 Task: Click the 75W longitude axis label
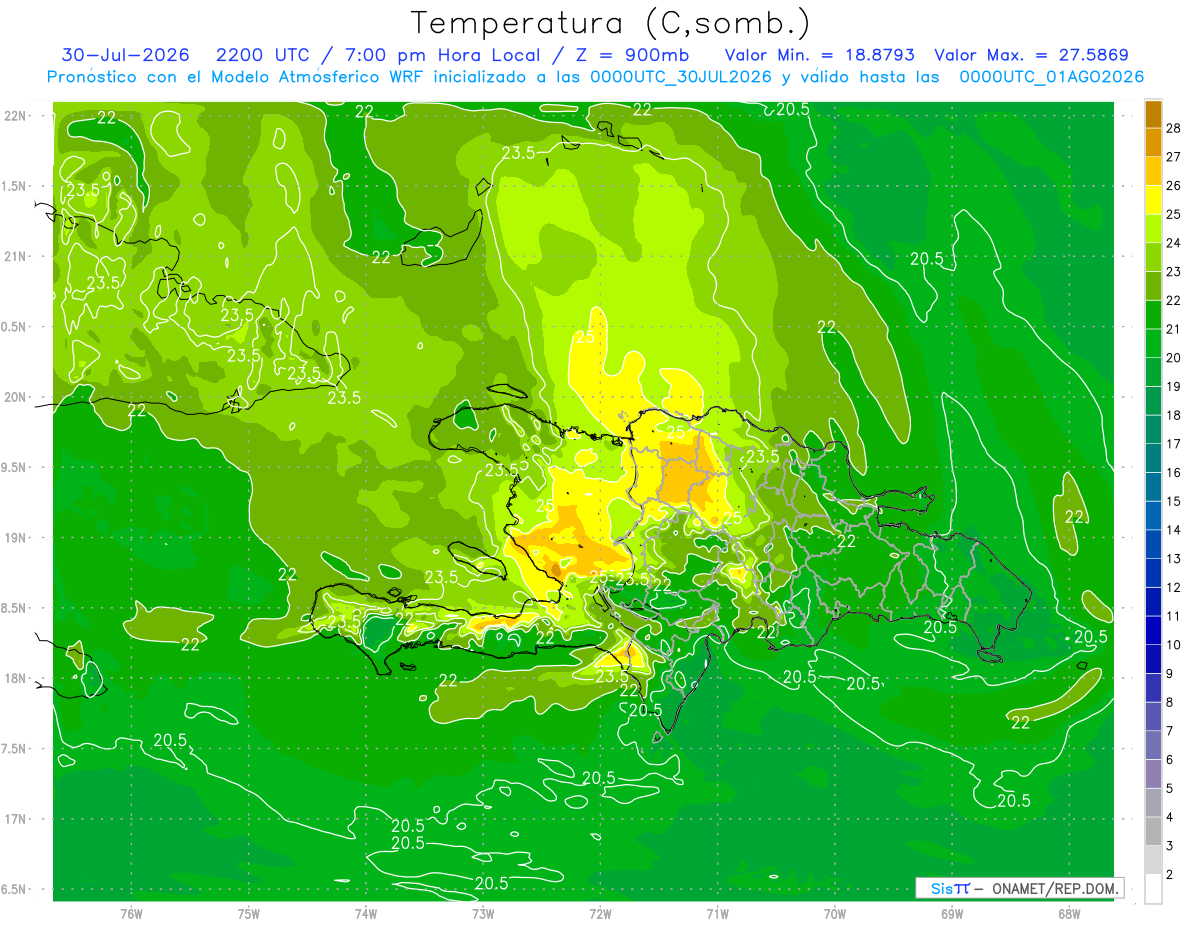pos(249,914)
